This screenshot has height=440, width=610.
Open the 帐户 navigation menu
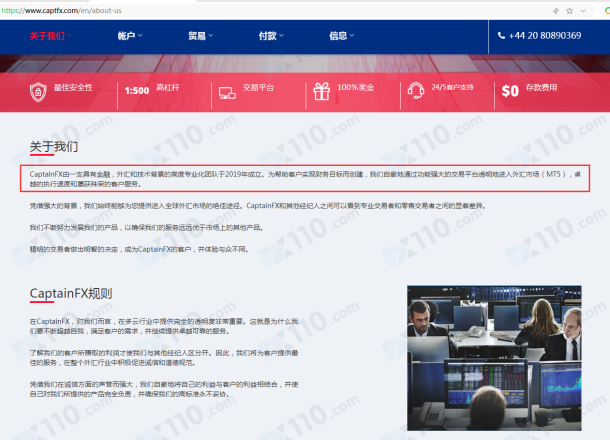[130, 36]
